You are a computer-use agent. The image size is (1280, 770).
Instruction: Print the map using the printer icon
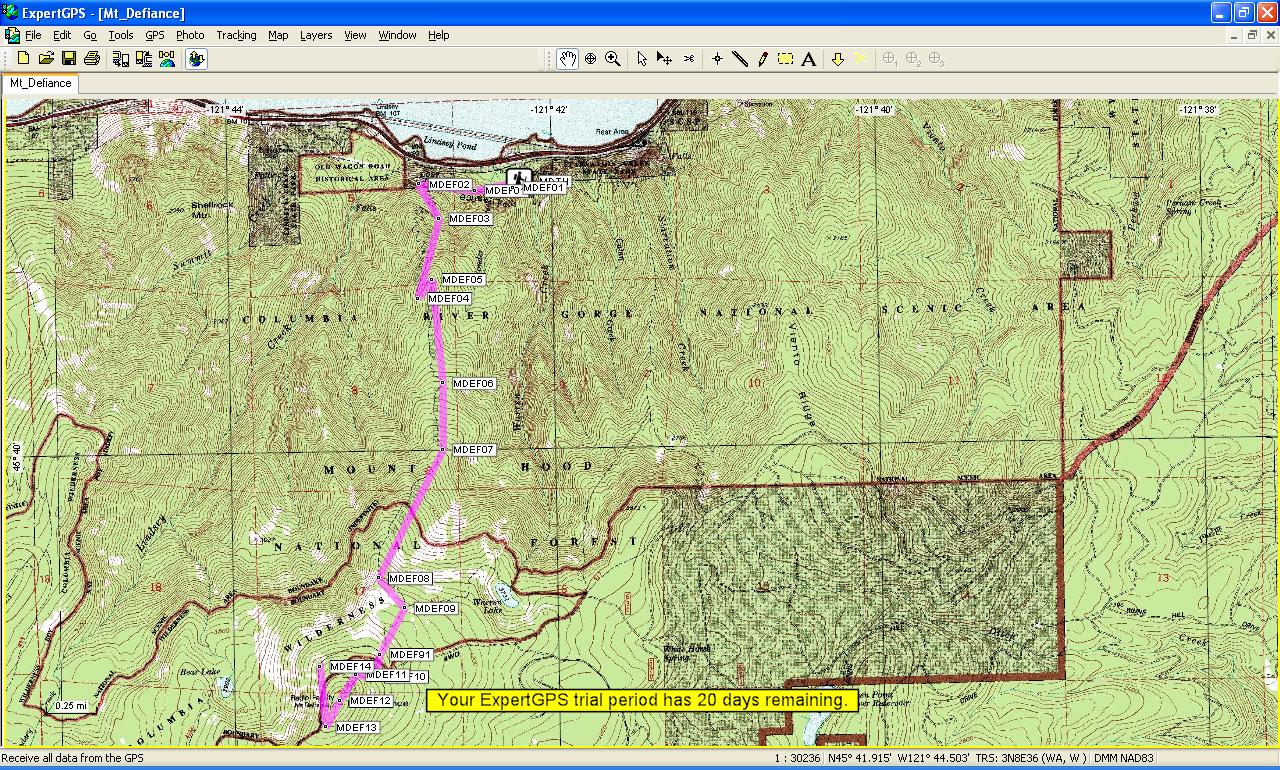point(91,59)
